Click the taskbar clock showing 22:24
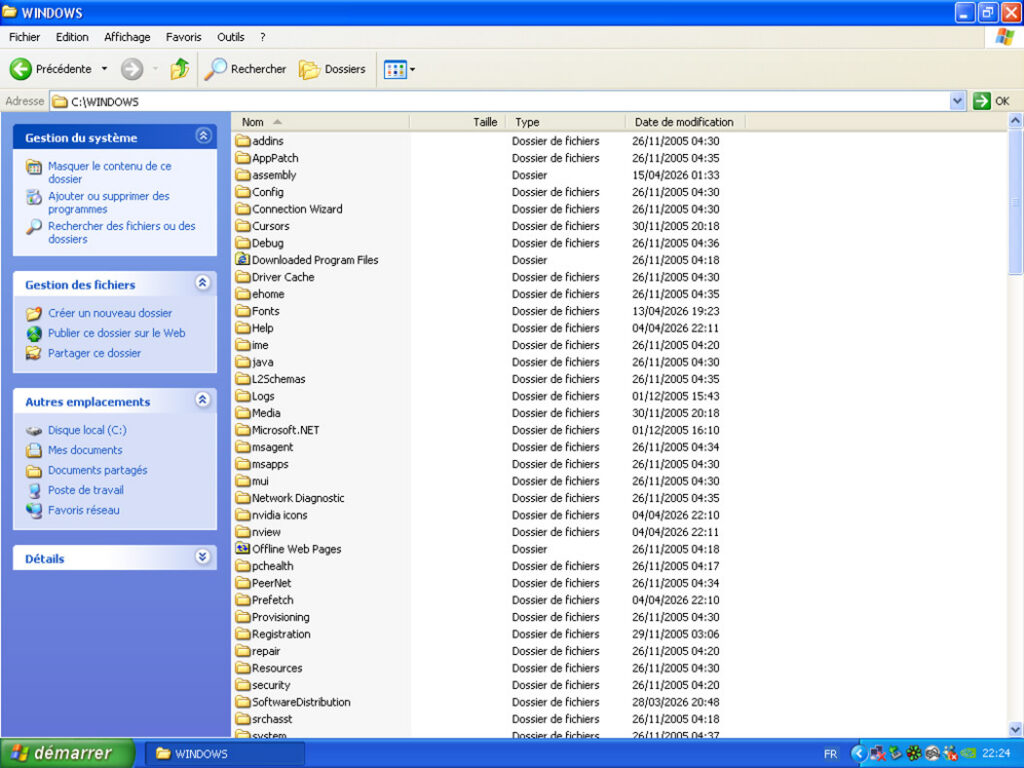The height and width of the screenshot is (768, 1024). pyautogui.click(x=996, y=754)
